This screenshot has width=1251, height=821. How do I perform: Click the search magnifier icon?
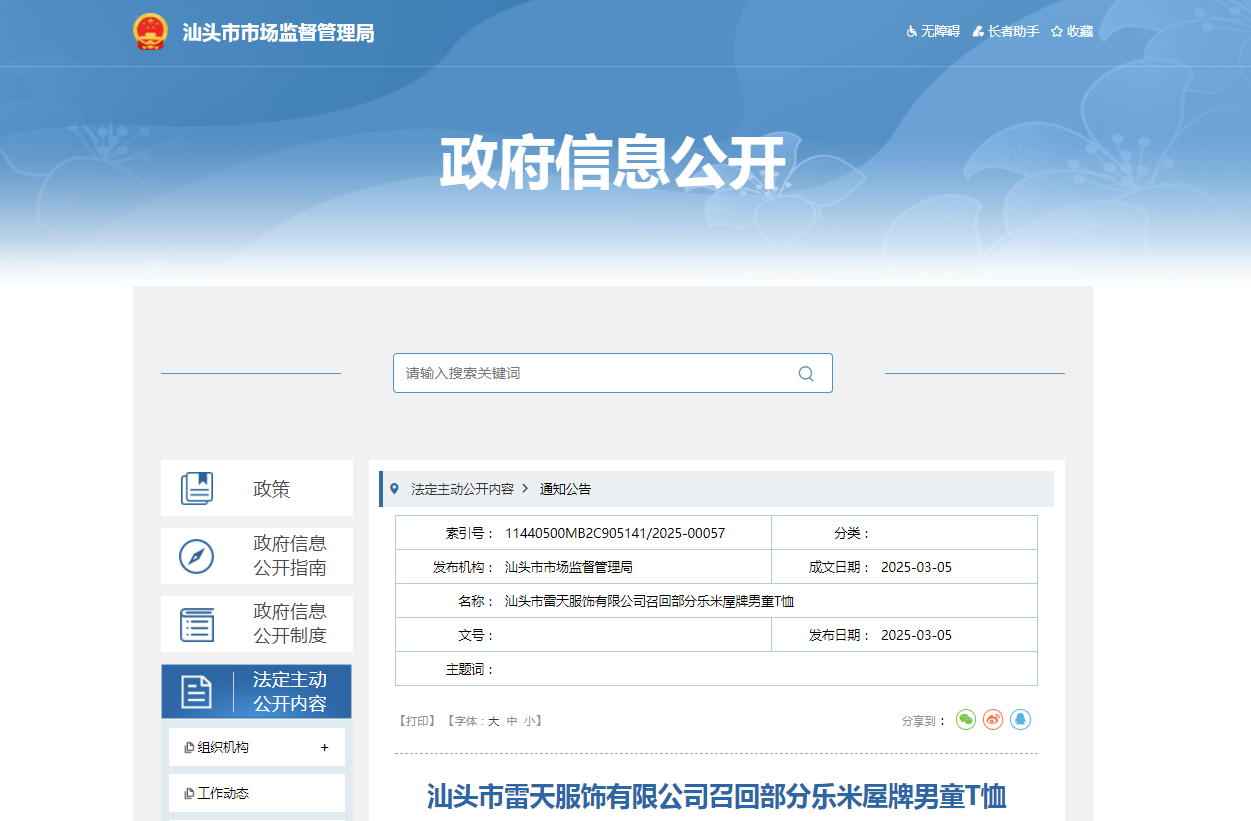[x=806, y=374]
